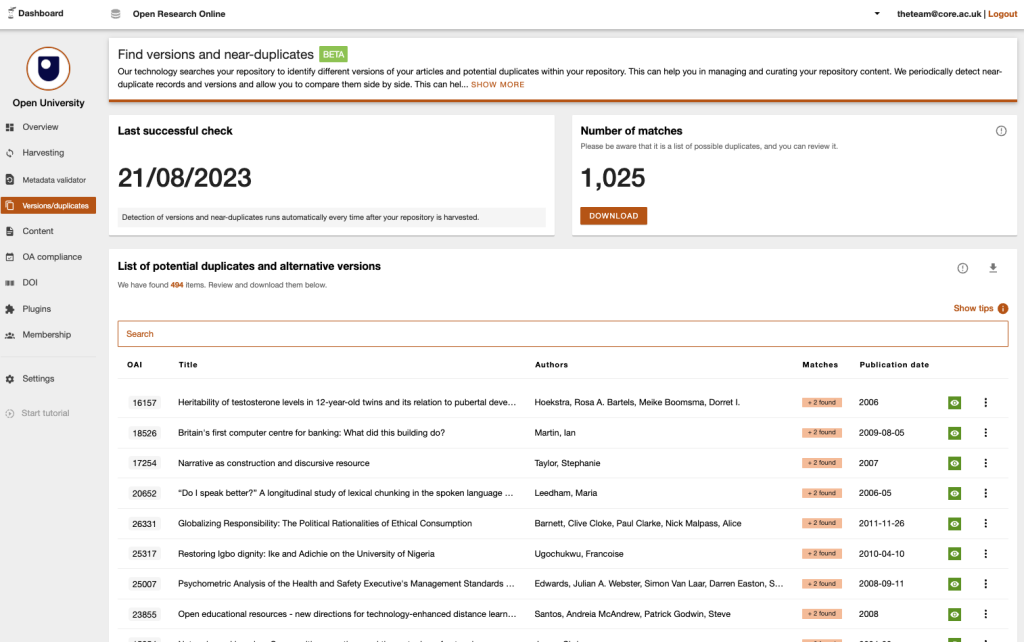Click the database icon next to Open Research Online
1024x642 pixels.
[116, 14]
